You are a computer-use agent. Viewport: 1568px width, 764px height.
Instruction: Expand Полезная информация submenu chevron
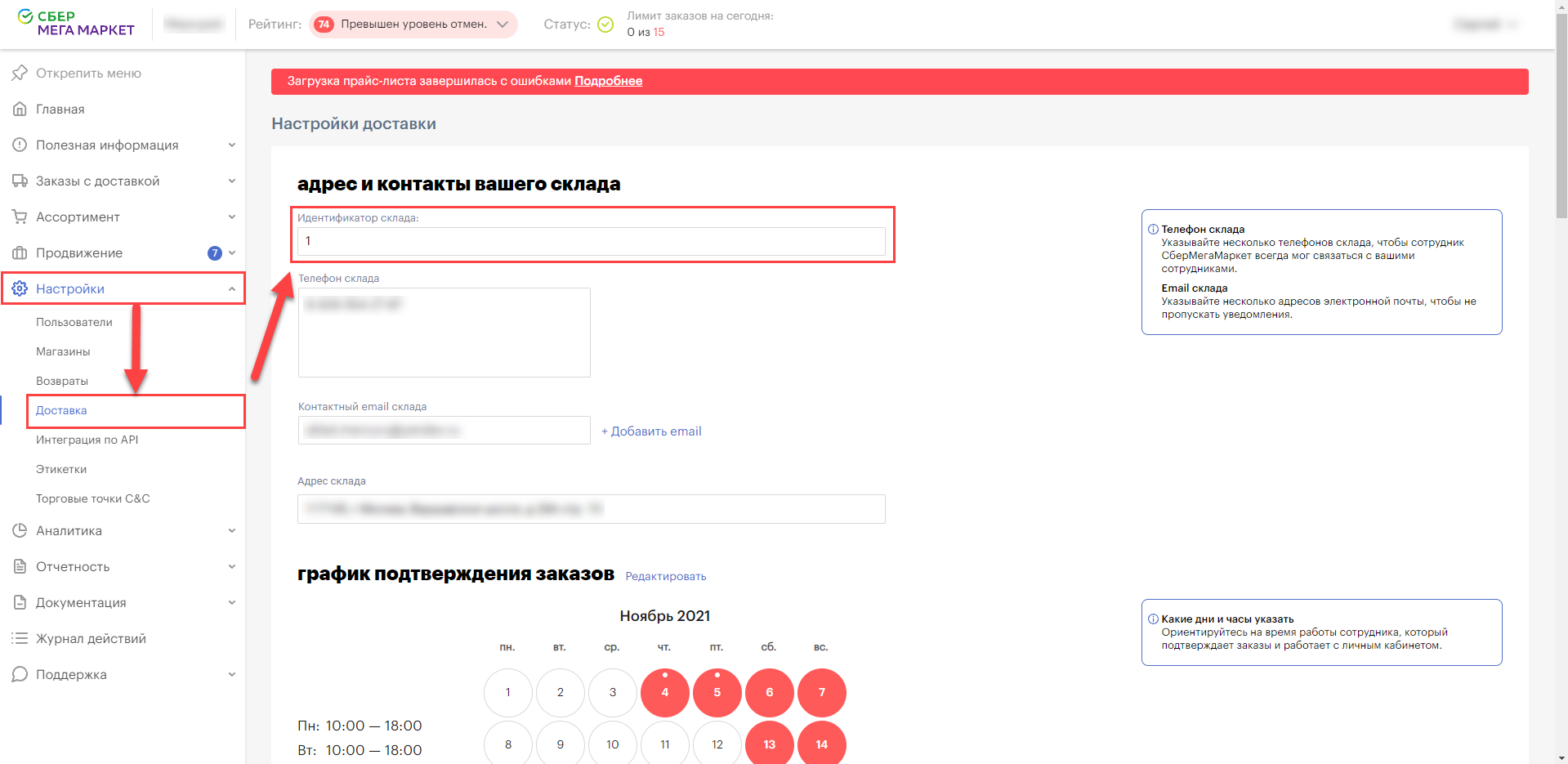click(x=232, y=145)
